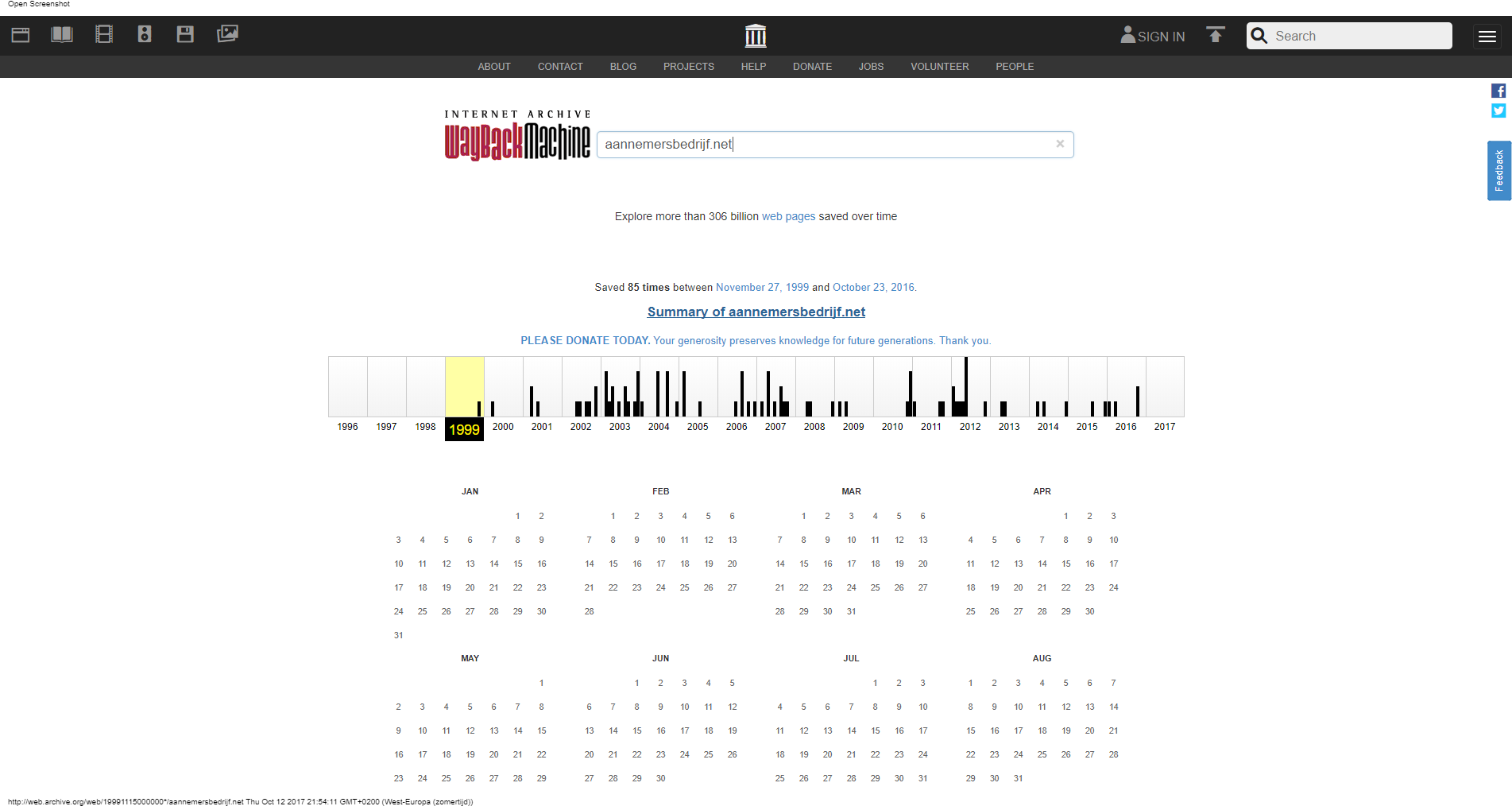Open the Texts book icon
1512x806 pixels.
pos(62,34)
